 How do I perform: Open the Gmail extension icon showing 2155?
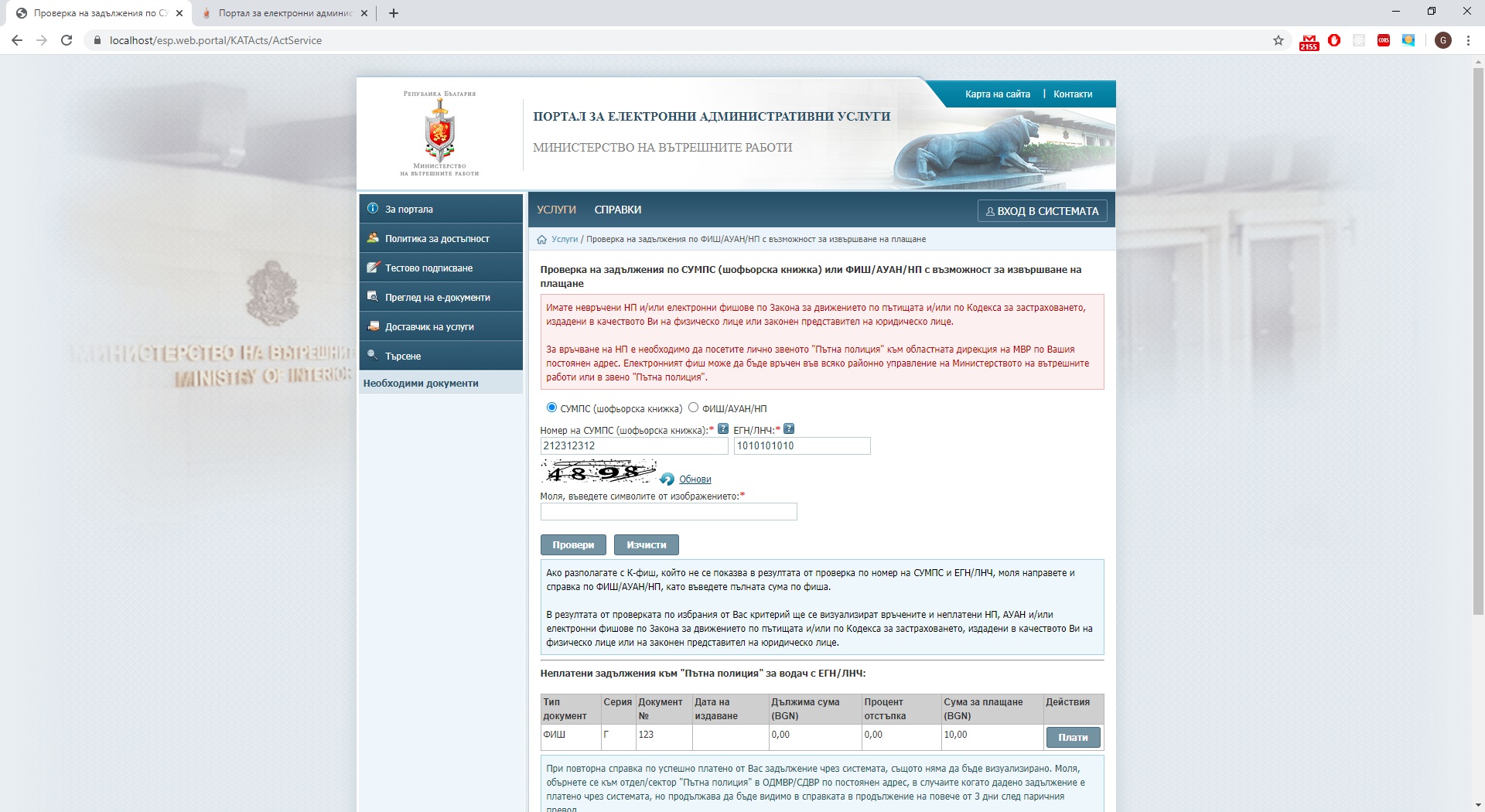click(1309, 42)
